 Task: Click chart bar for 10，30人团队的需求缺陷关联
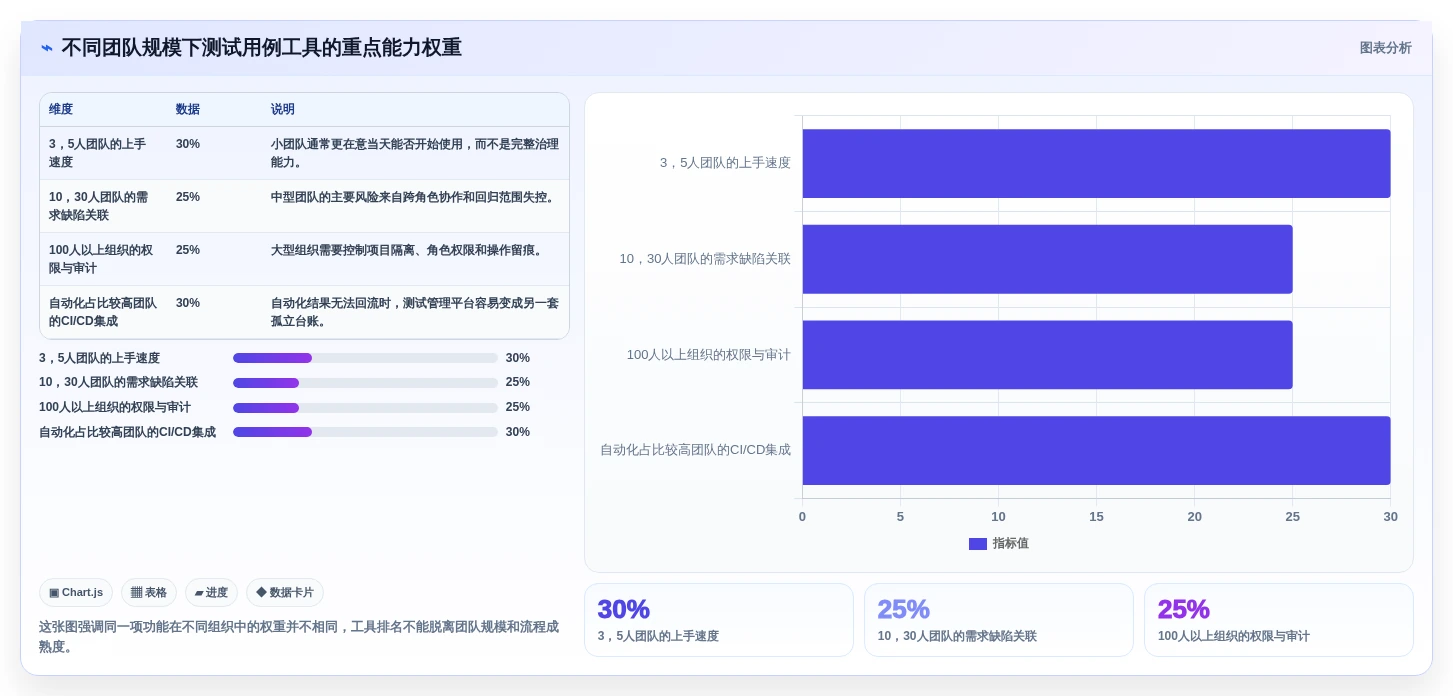(x=1047, y=259)
